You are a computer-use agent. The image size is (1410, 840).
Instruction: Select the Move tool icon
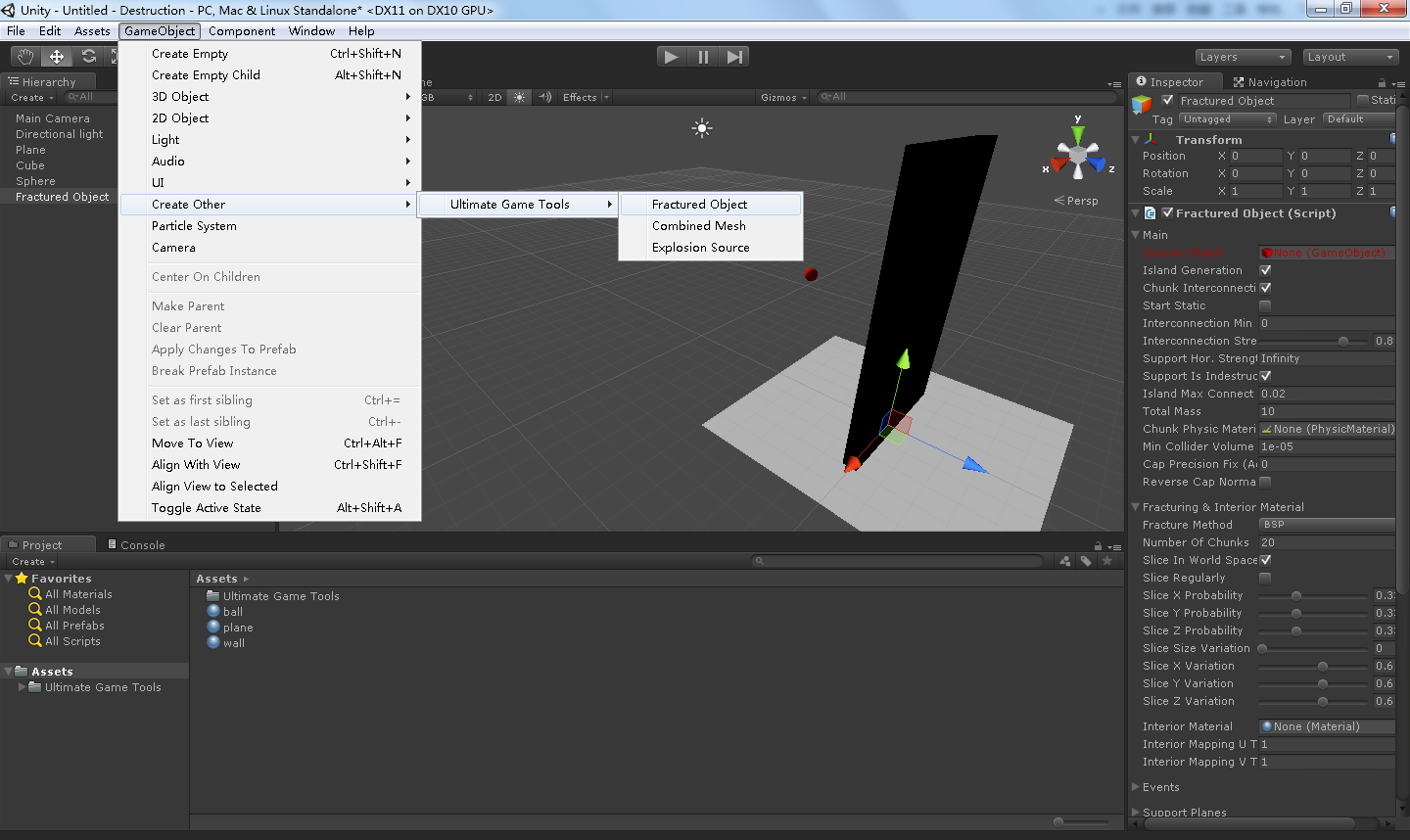(57, 57)
